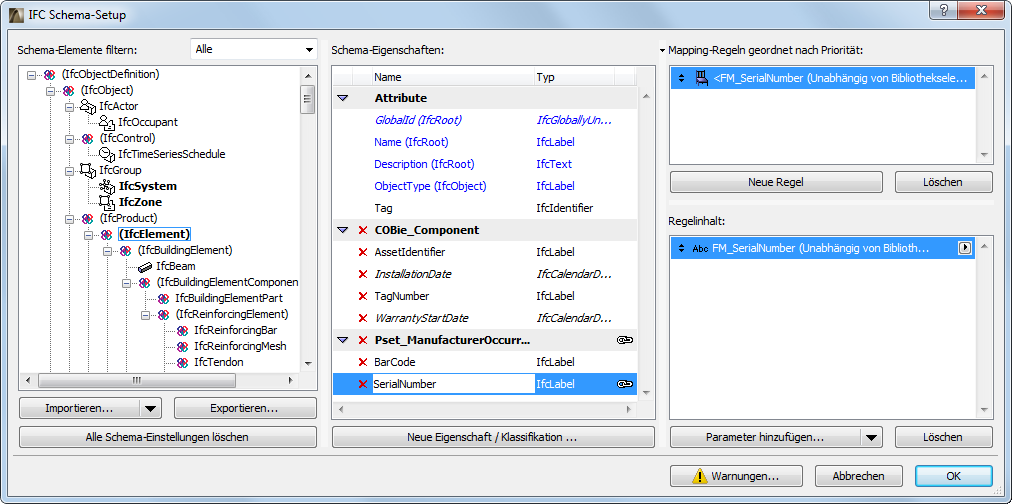The width and height of the screenshot is (1012, 504).
Task: Click the link icon on the SerialNumber row
Action: click(x=624, y=384)
